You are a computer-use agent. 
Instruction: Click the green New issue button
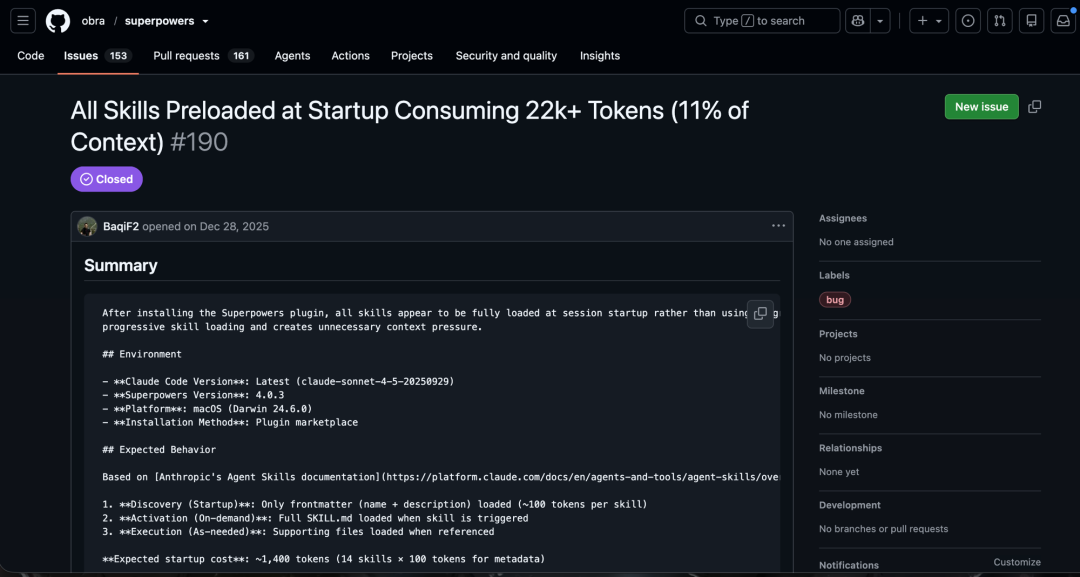click(x=982, y=107)
